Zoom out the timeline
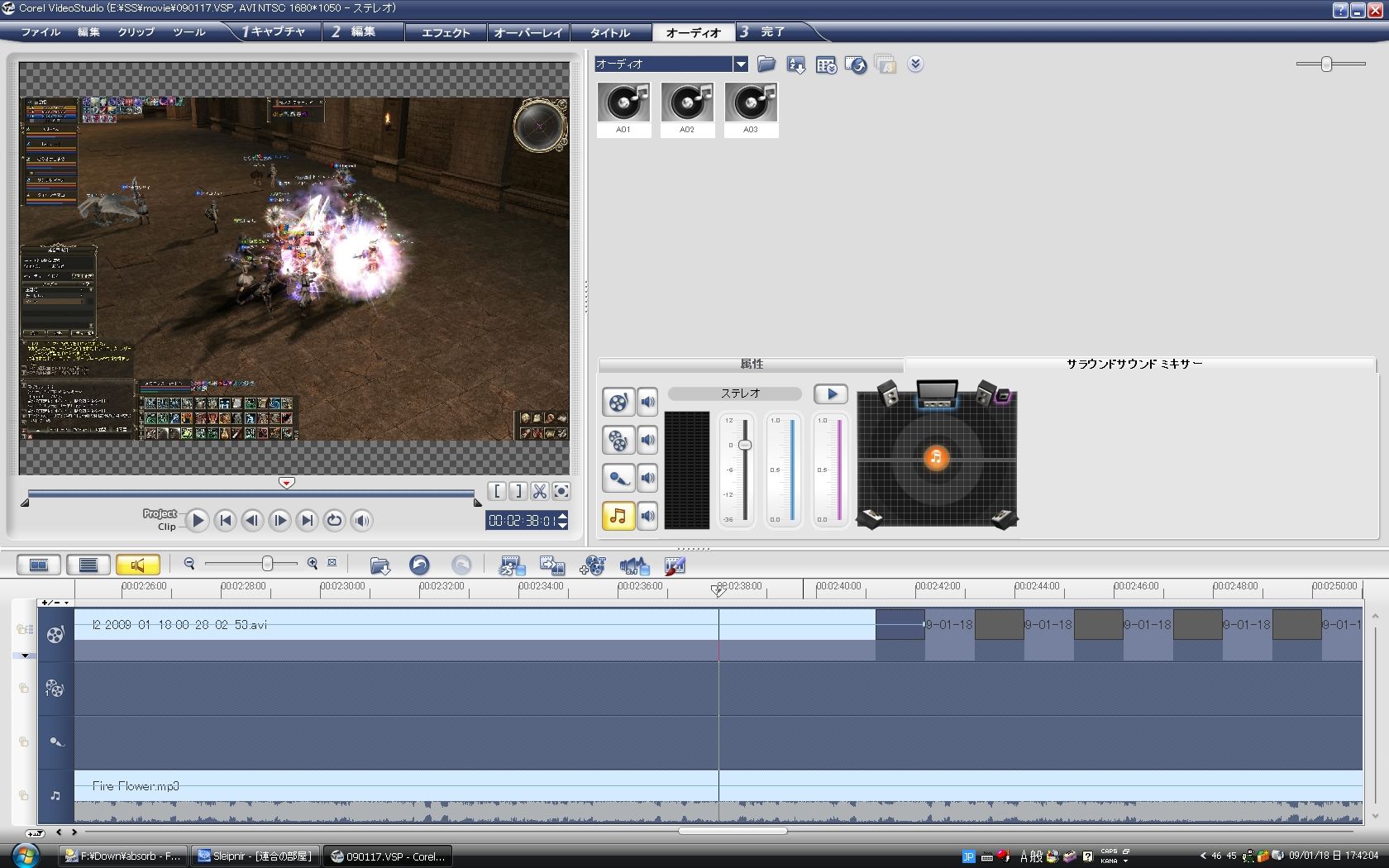The height and width of the screenshot is (868, 1389). pos(189,563)
